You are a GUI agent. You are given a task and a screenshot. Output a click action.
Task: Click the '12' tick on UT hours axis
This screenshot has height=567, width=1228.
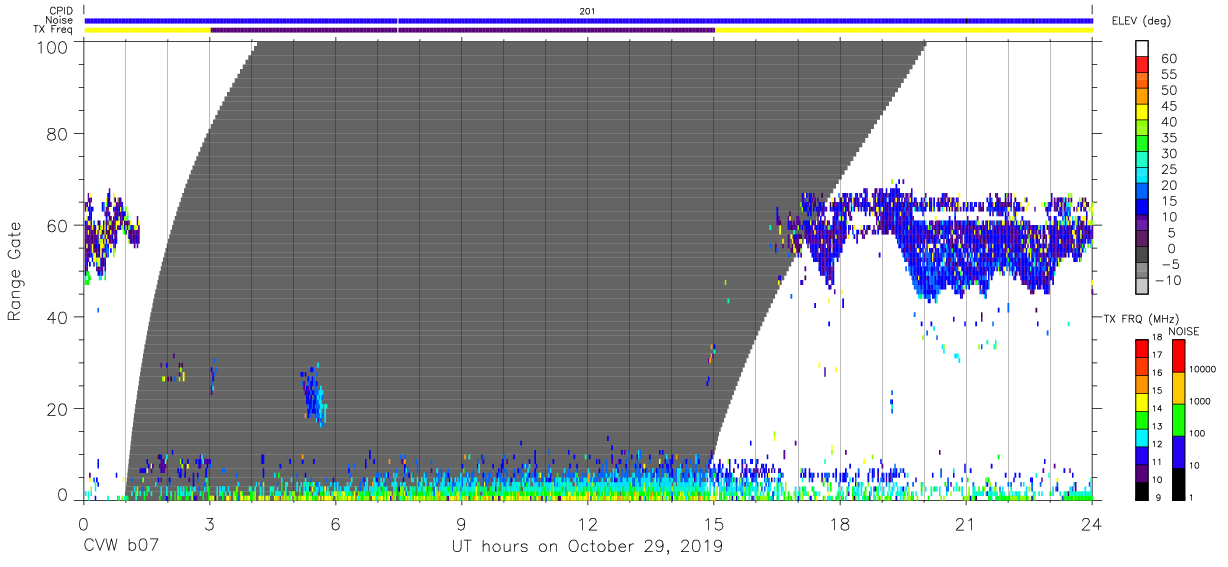pyautogui.click(x=587, y=523)
